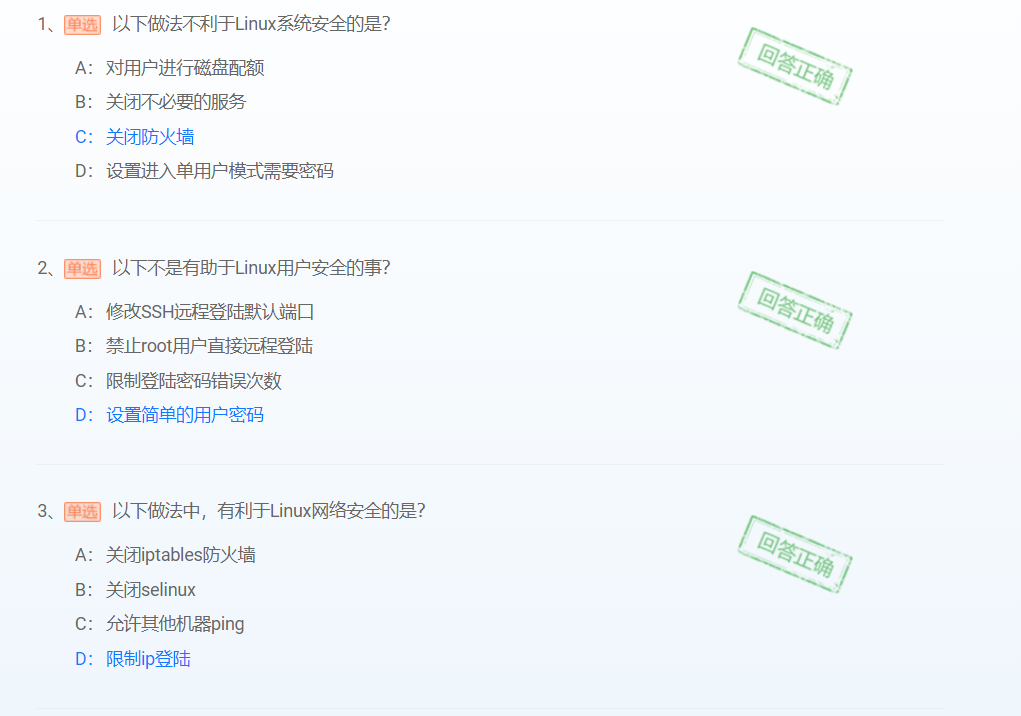The image size is (1021, 716).
Task: Pick option B 关闭selinux
Action: click(135, 590)
